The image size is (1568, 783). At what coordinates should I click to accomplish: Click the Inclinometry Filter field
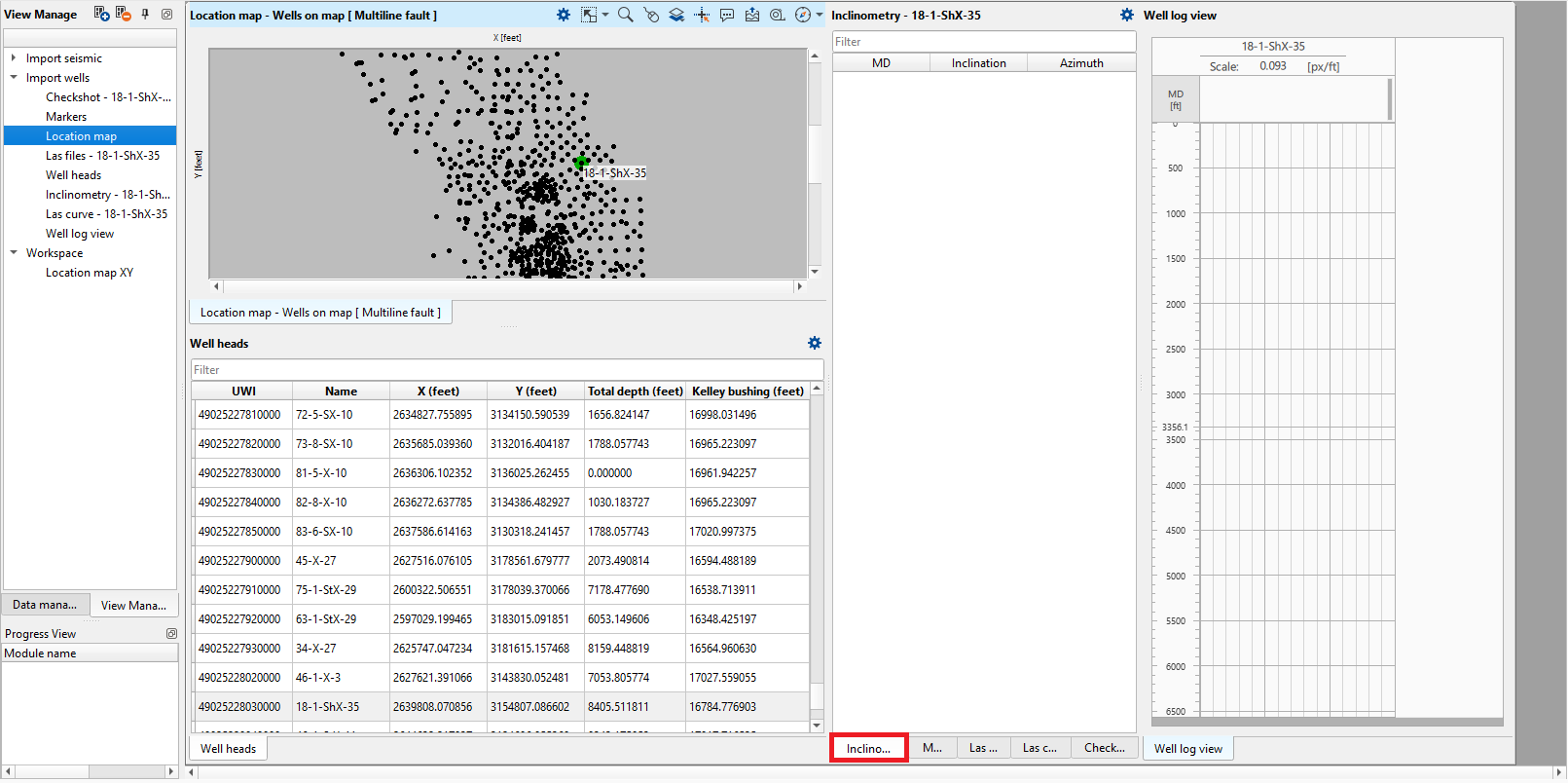(984, 42)
